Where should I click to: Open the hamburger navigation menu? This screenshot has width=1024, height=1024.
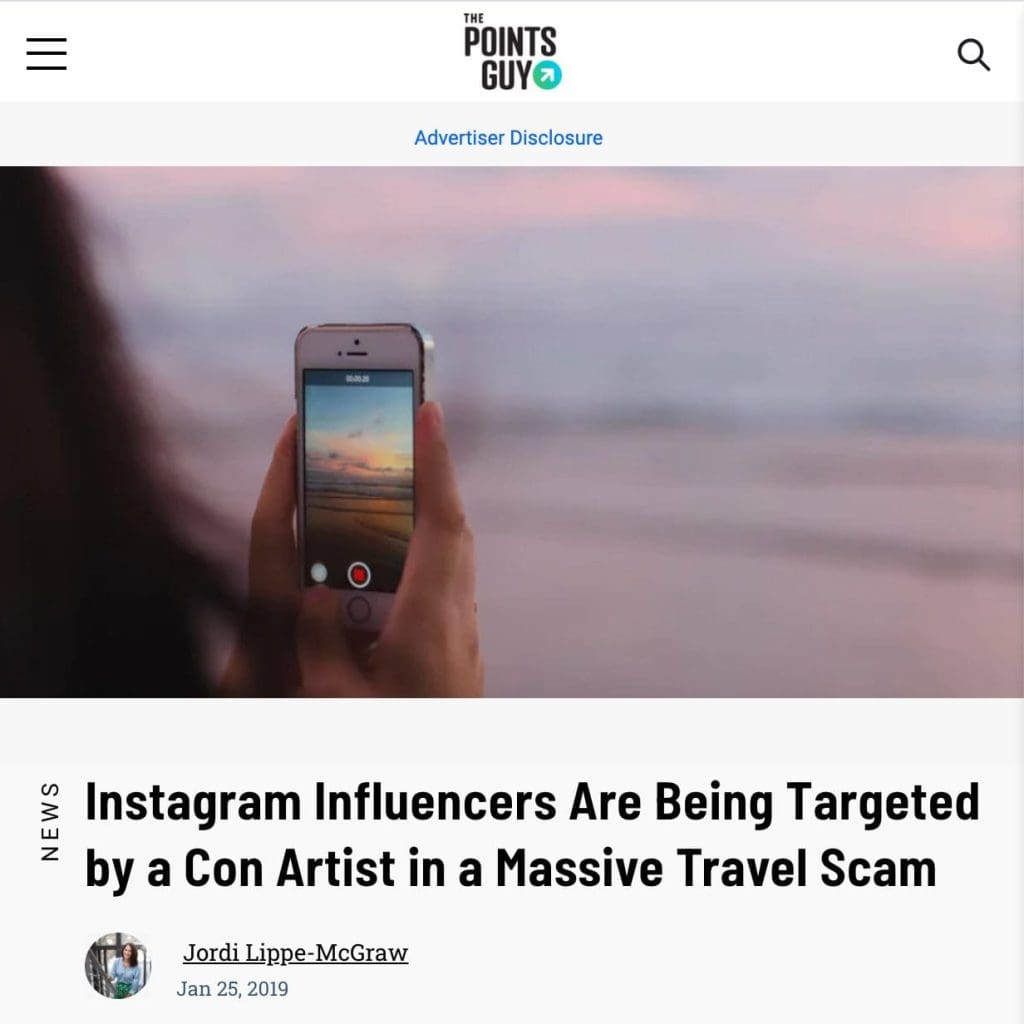(x=46, y=54)
